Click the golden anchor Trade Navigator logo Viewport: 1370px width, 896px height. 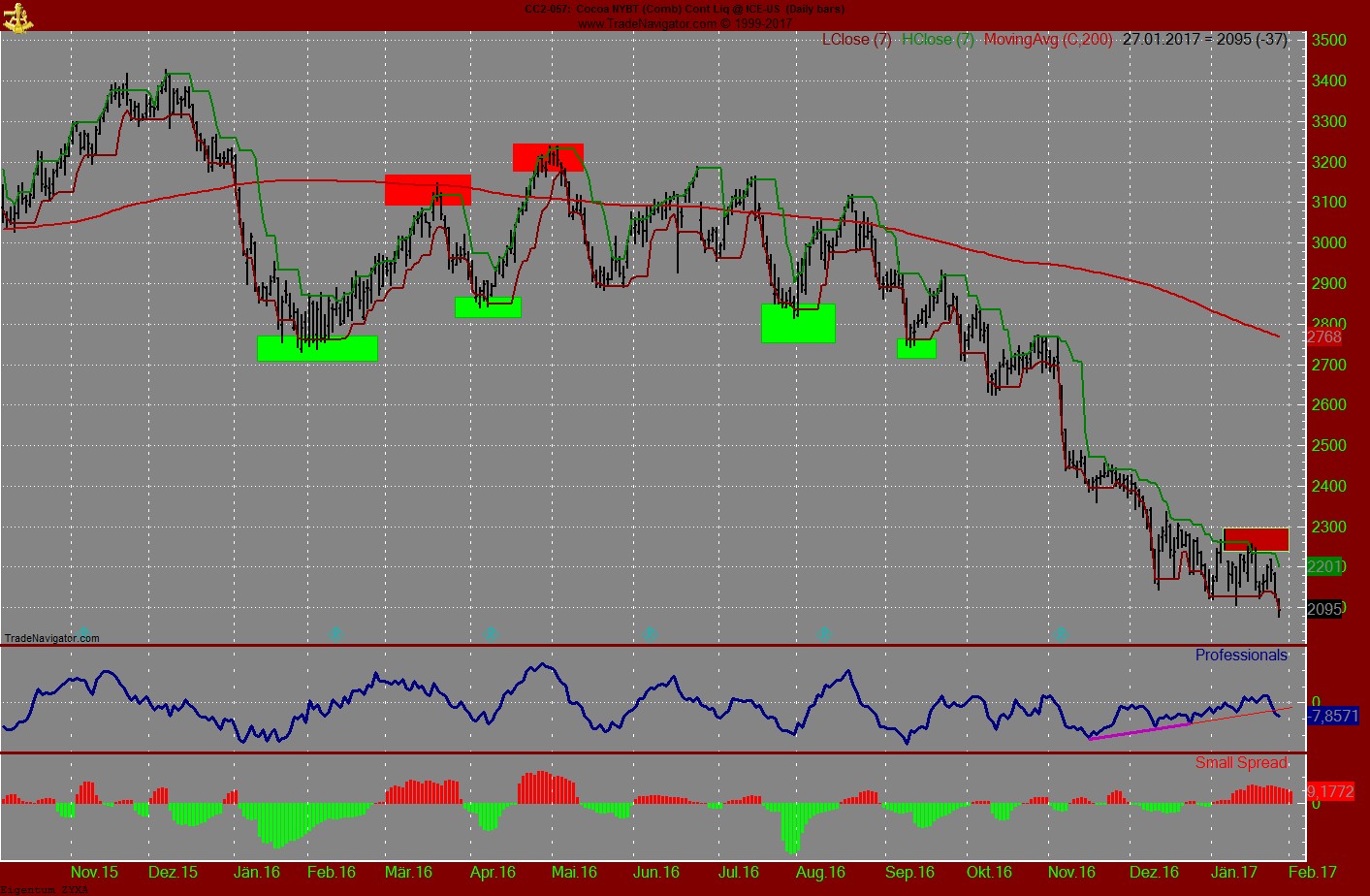pos(19,17)
